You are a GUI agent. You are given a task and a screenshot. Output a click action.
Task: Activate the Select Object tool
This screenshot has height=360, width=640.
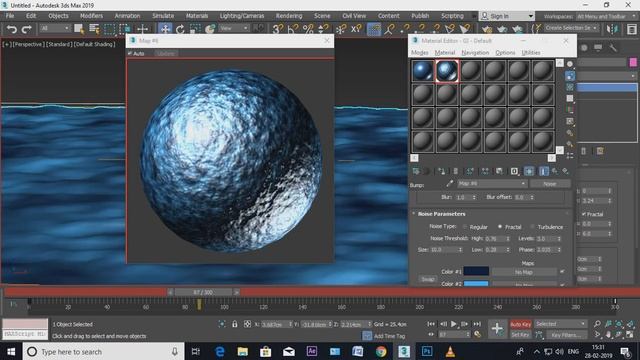(79, 29)
